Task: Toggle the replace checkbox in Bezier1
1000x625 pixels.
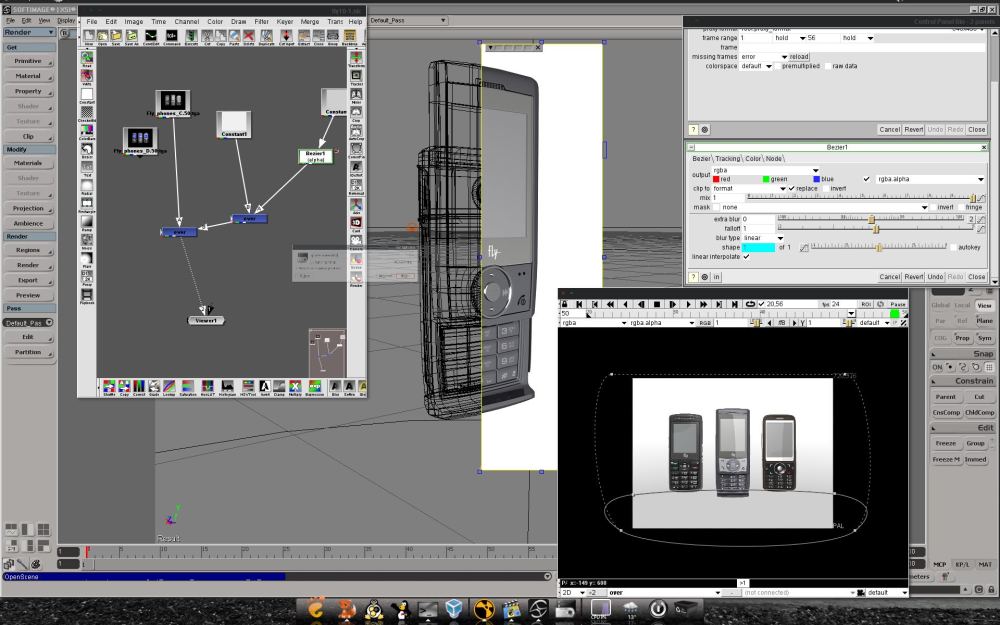Action: 791,189
